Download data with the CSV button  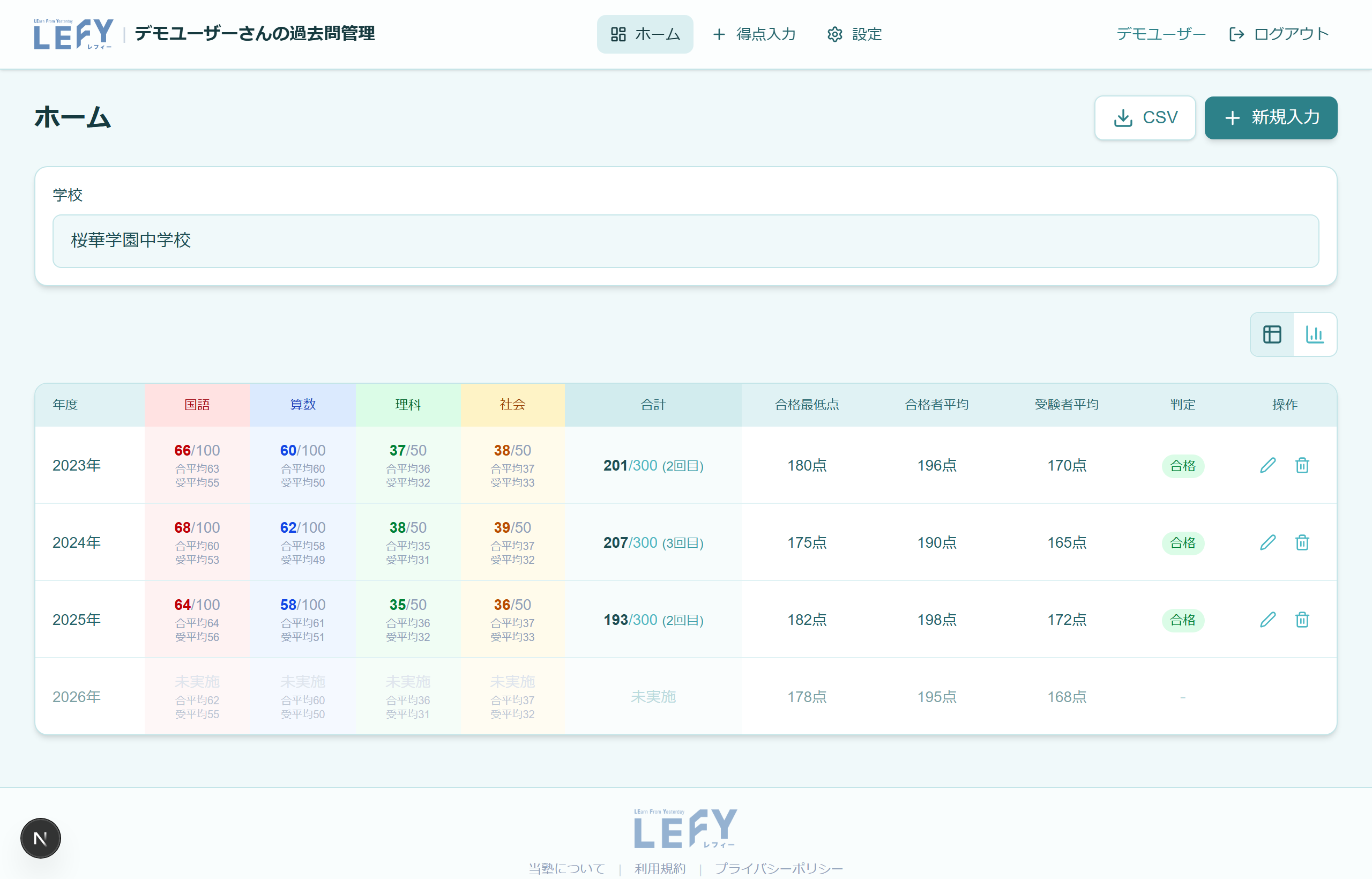click(x=1145, y=117)
